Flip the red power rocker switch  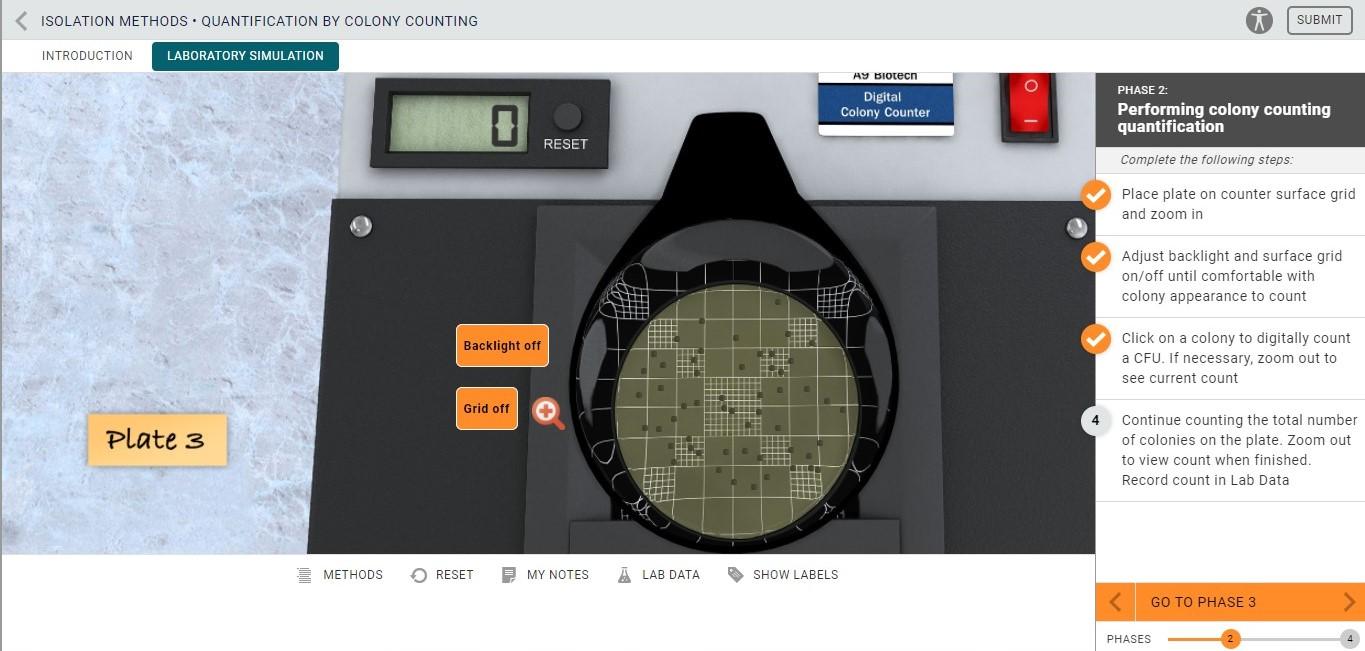[1029, 110]
